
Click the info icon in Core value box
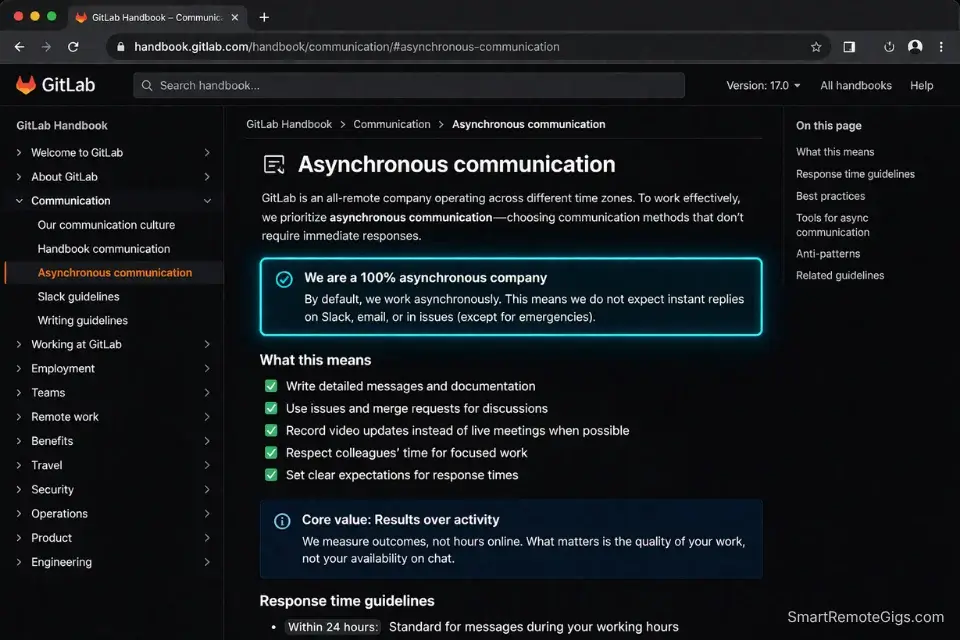coord(282,521)
